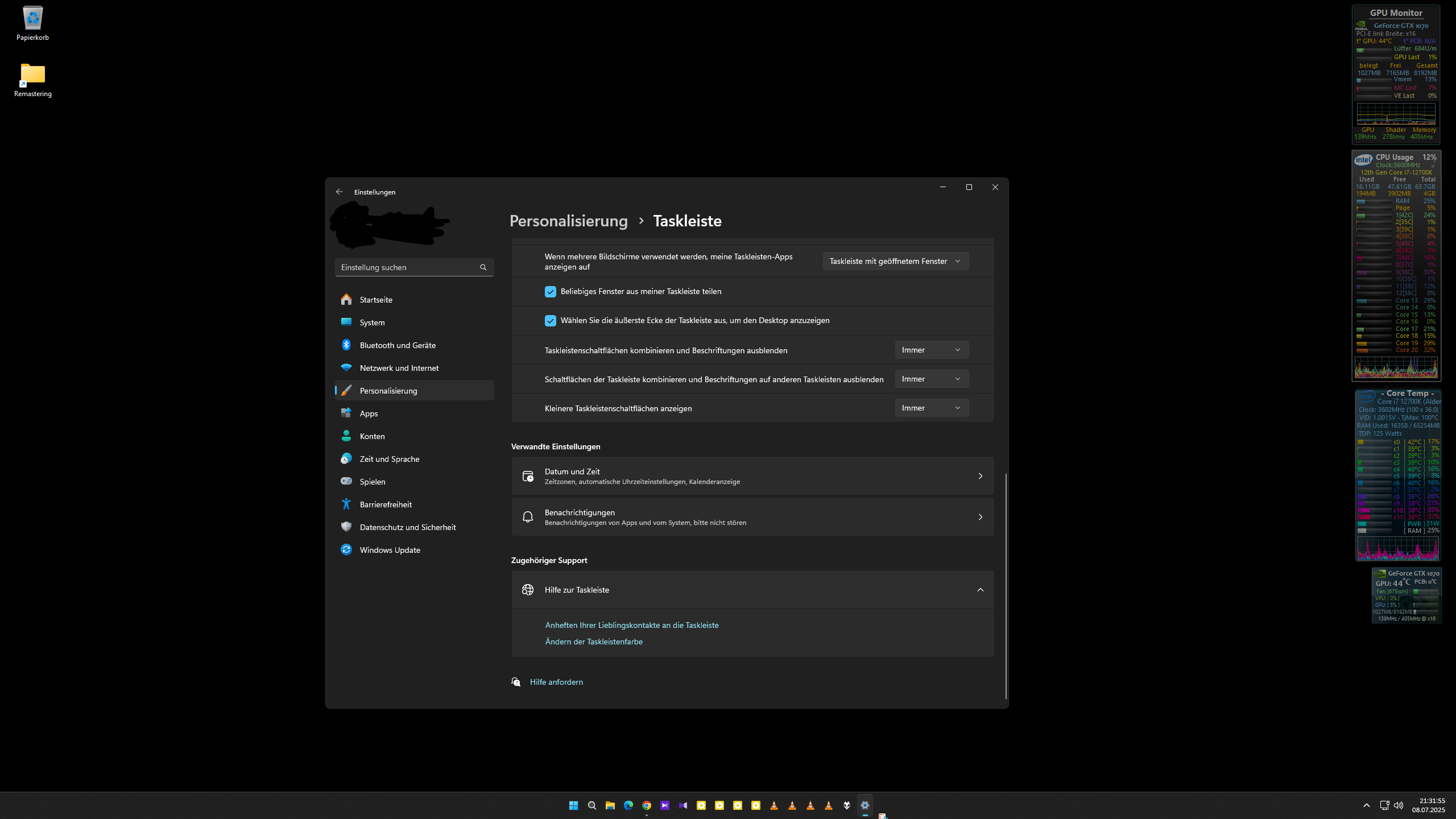The width and height of the screenshot is (1456, 819).
Task: Open the Taskleiste mit geöffnetem Fenster dropdown
Action: pyautogui.click(x=895, y=261)
